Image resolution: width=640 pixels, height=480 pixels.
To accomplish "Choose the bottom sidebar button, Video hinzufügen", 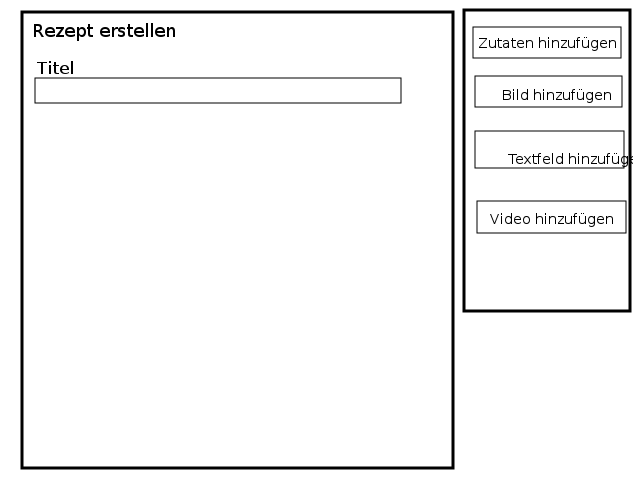I will click(x=551, y=217).
